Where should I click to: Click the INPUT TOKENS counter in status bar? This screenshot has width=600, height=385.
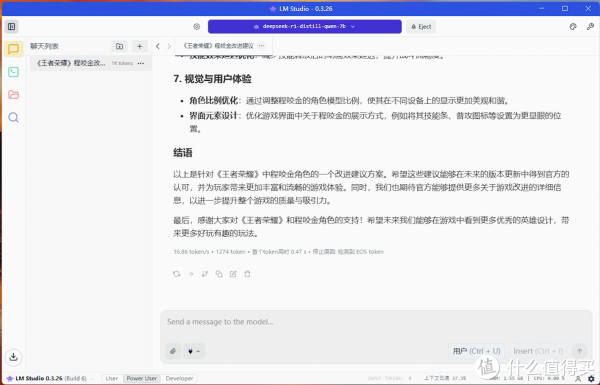(390, 378)
